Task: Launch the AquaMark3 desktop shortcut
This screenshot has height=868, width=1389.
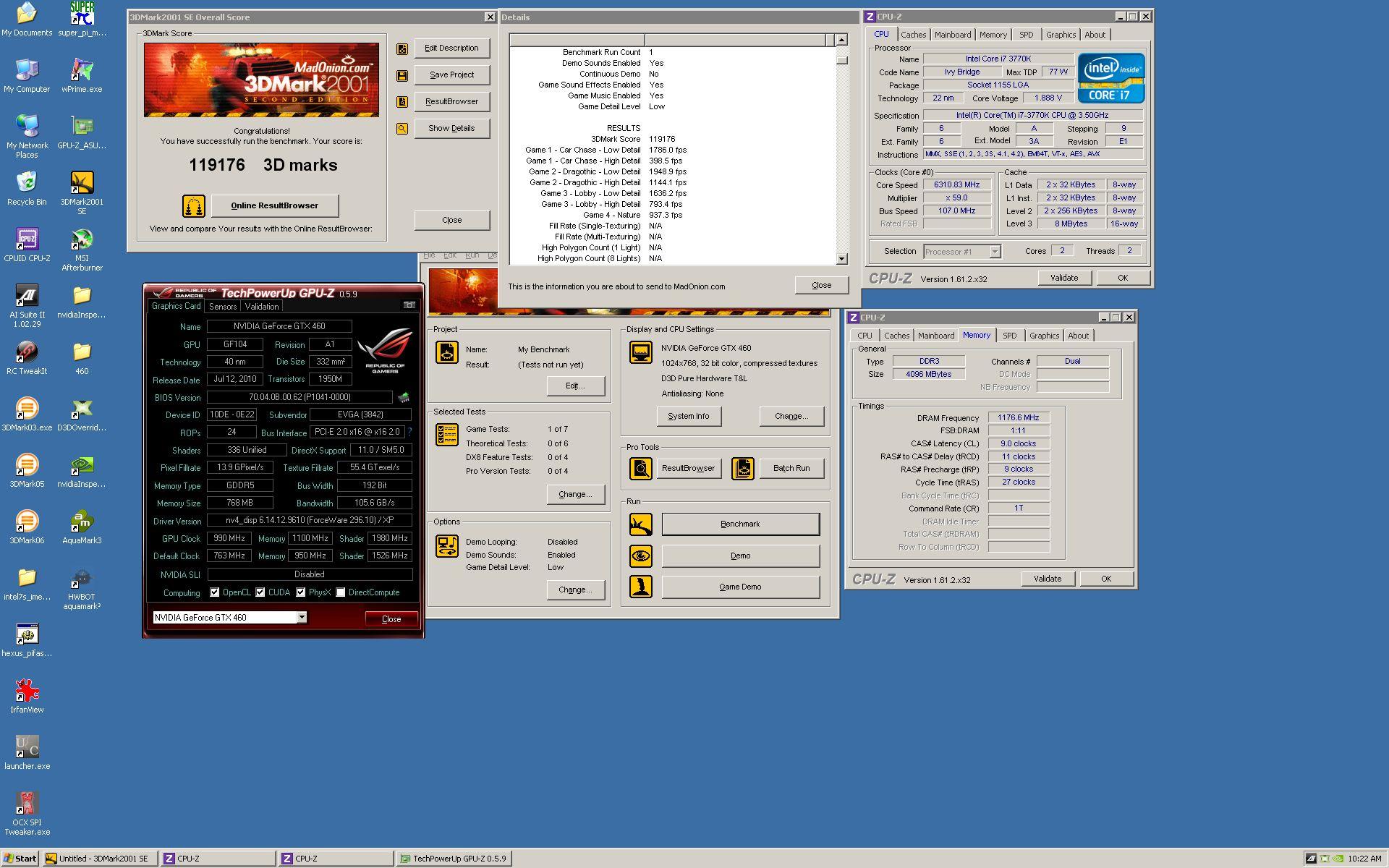Action: click(82, 527)
